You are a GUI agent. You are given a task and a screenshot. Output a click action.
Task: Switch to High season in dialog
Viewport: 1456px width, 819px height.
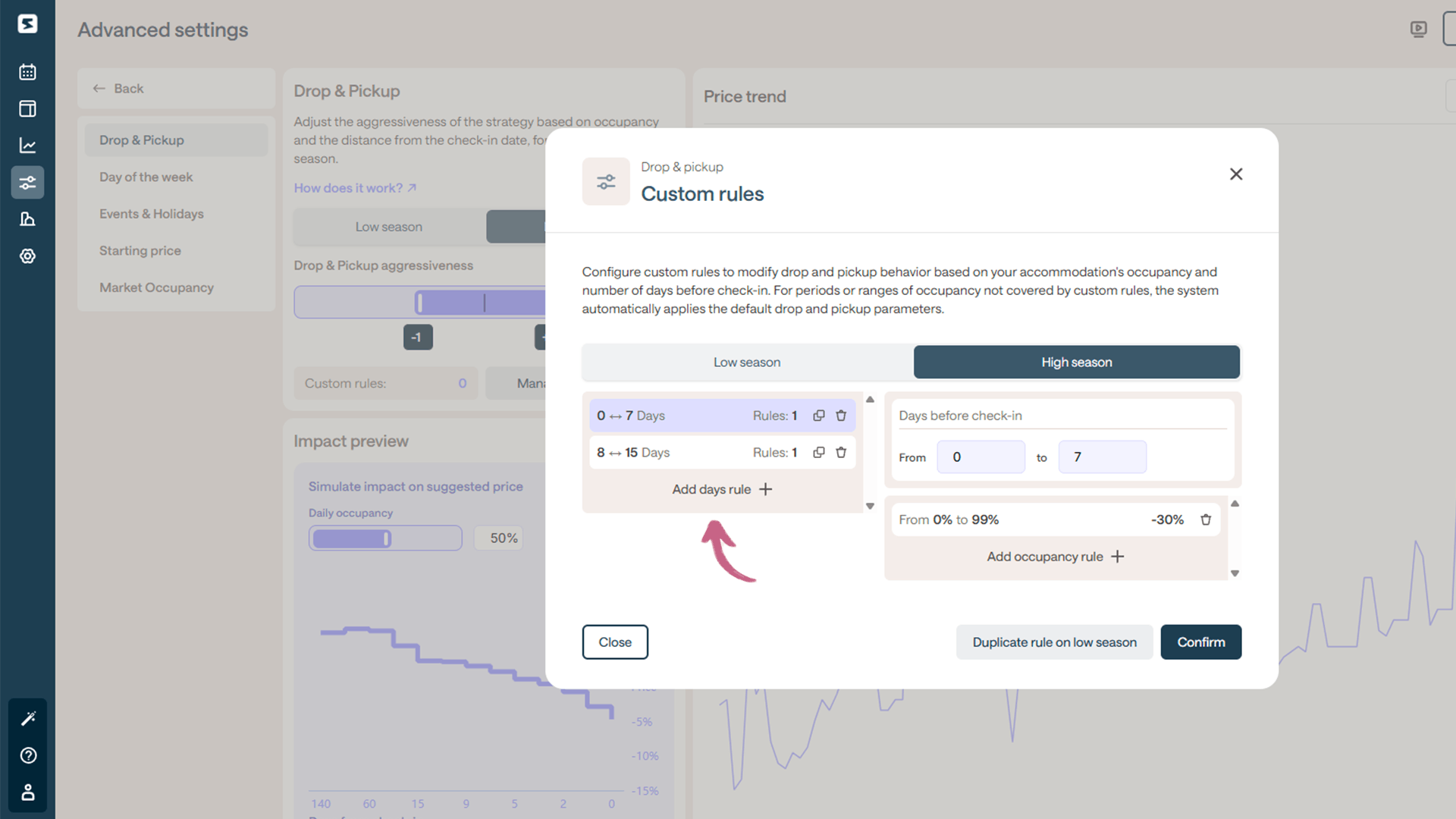pos(1077,362)
